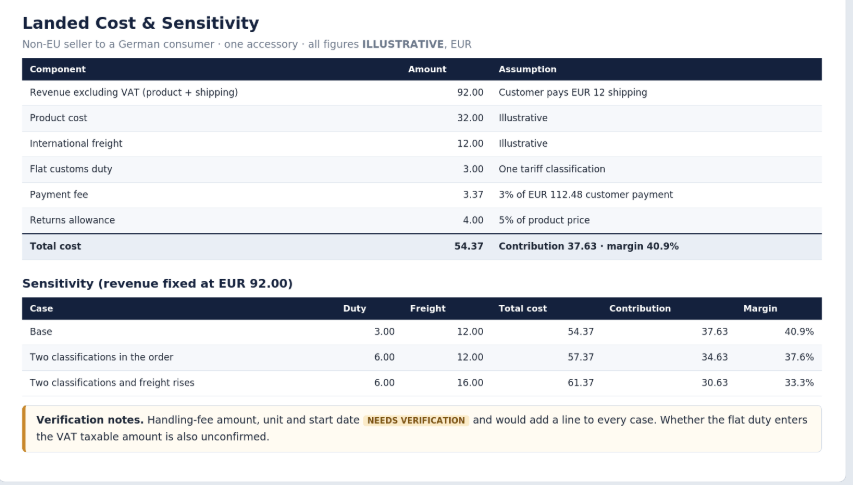Click the Margin column header
The width and height of the screenshot is (853, 485).
tap(760, 308)
